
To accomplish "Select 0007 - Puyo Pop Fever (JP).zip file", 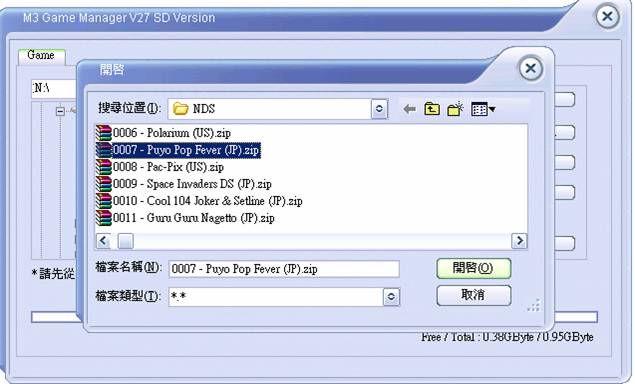I will (178, 150).
